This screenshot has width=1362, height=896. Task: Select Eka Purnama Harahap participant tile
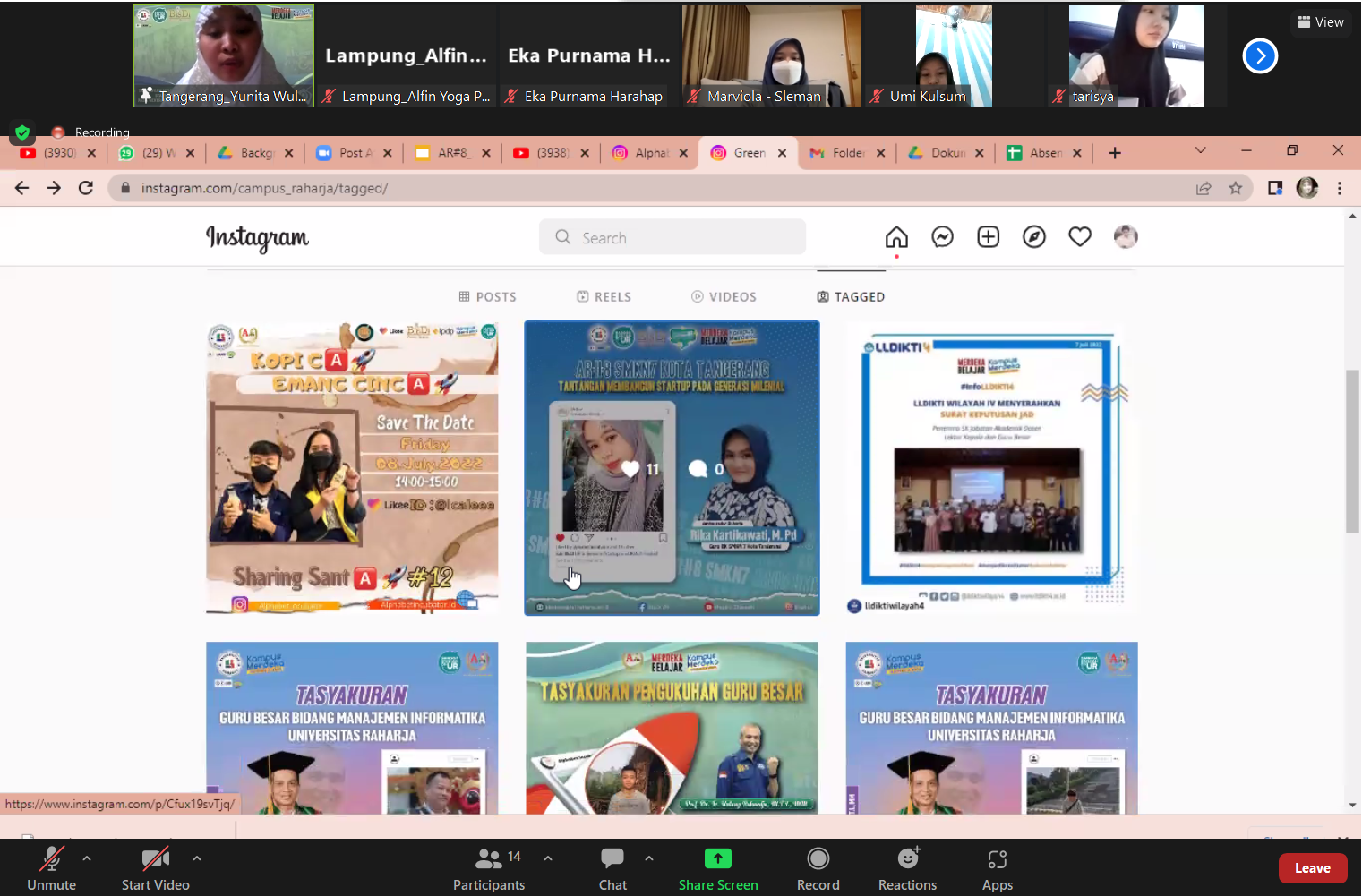pyautogui.click(x=589, y=55)
